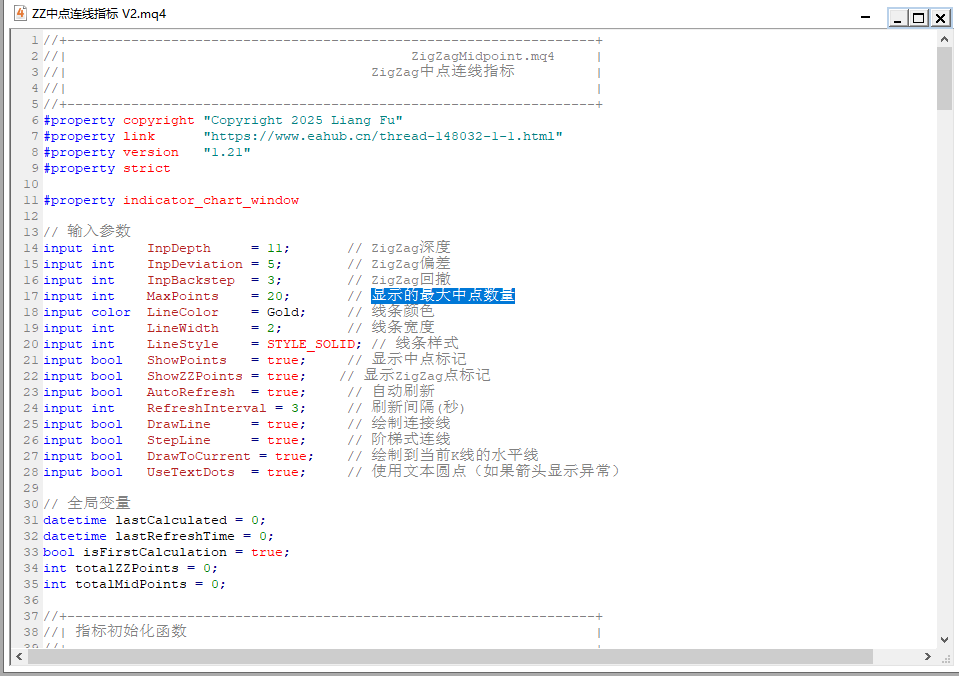
Task: Click the InpBackstep variable name
Action: (x=191, y=280)
